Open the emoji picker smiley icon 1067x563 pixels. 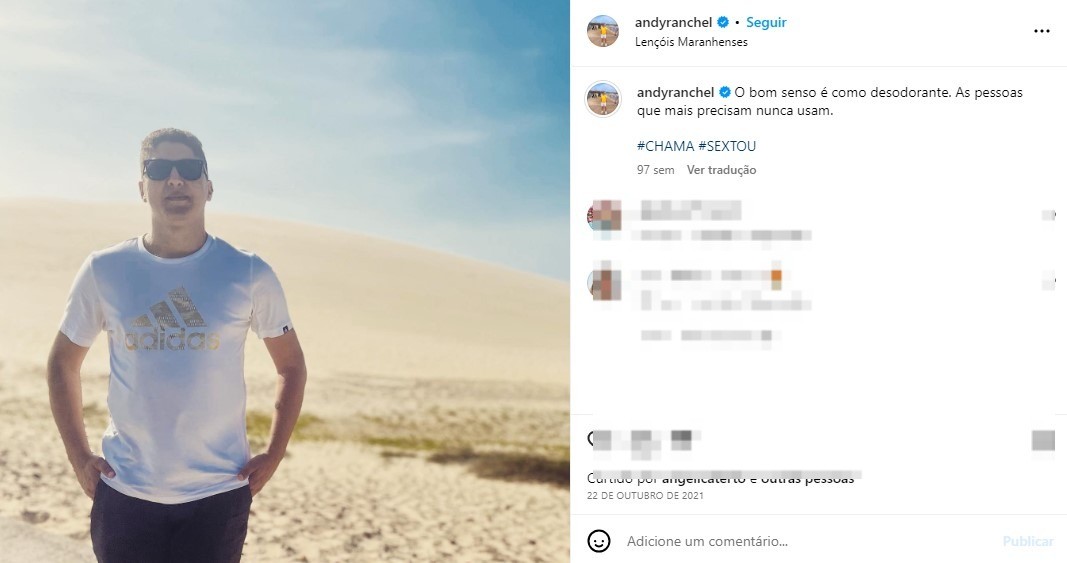click(599, 541)
